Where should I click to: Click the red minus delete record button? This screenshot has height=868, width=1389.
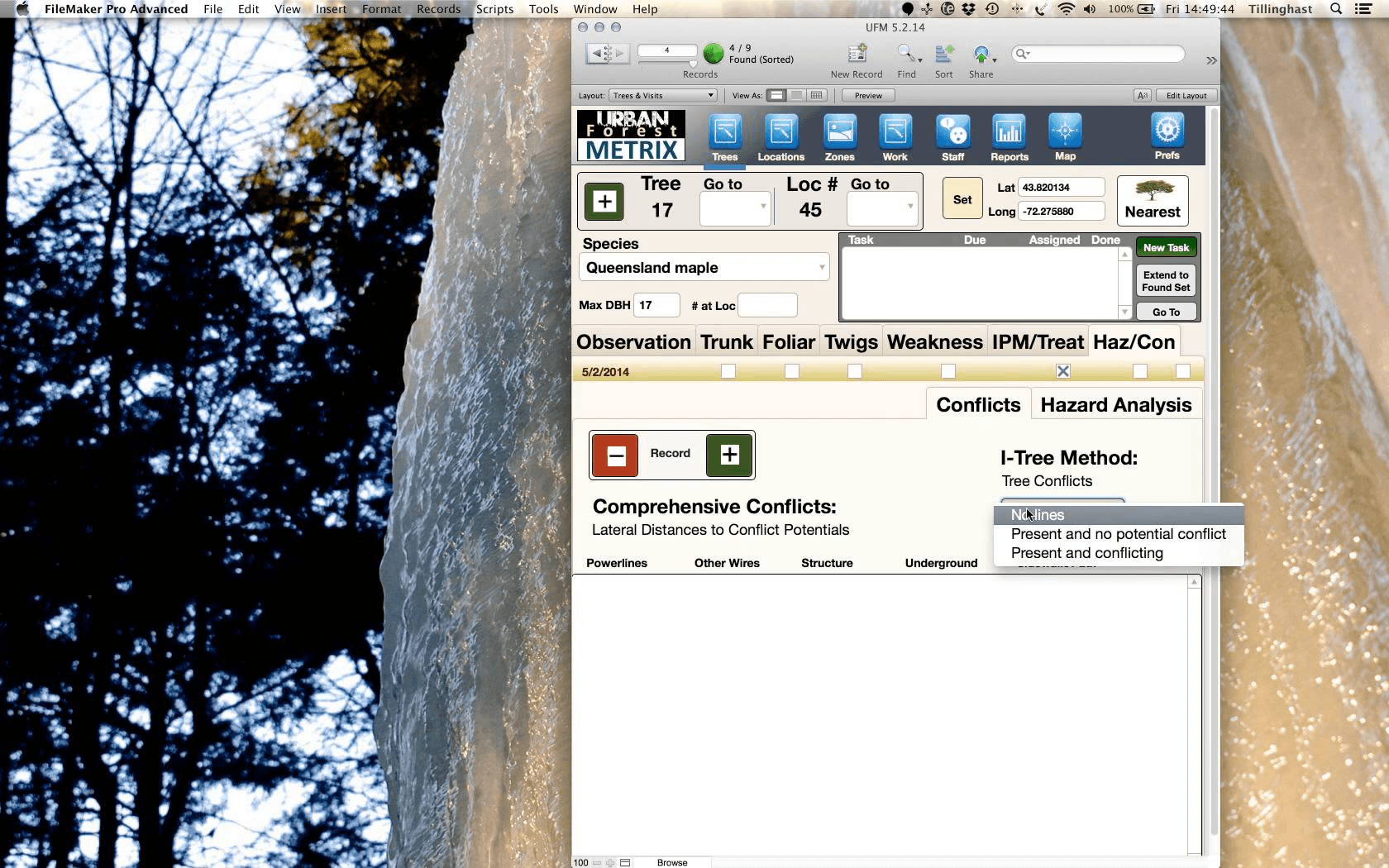(x=616, y=455)
